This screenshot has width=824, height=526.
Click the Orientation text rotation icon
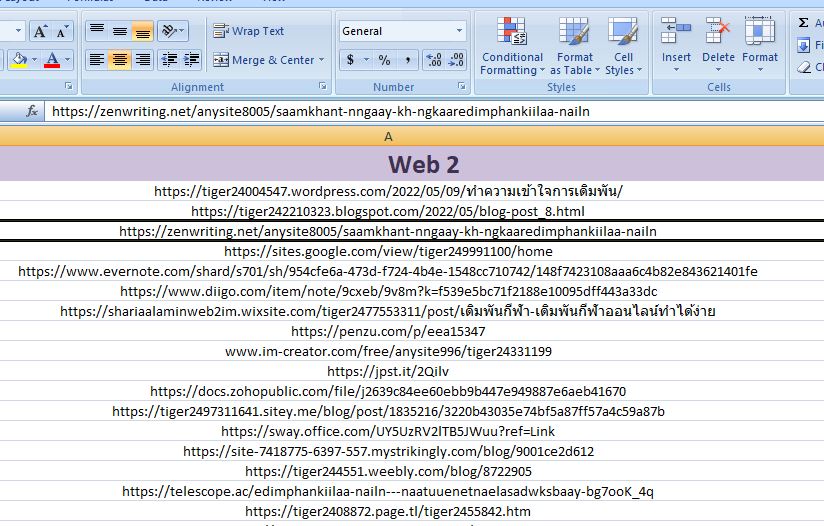[169, 32]
